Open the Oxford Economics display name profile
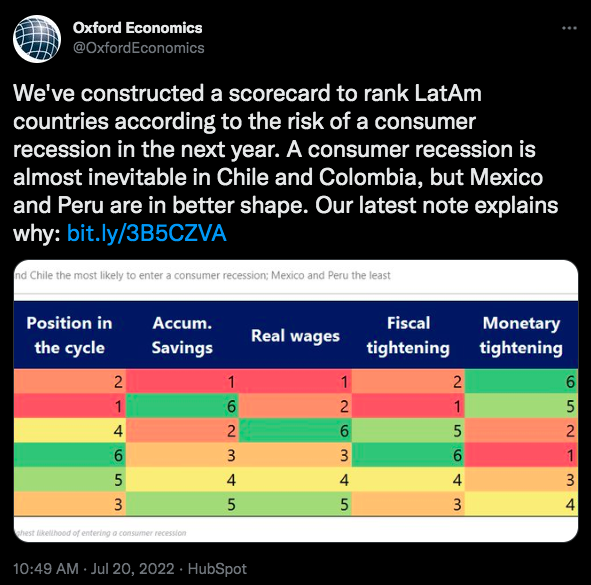Screen dimensions: 591x585 pos(138,28)
